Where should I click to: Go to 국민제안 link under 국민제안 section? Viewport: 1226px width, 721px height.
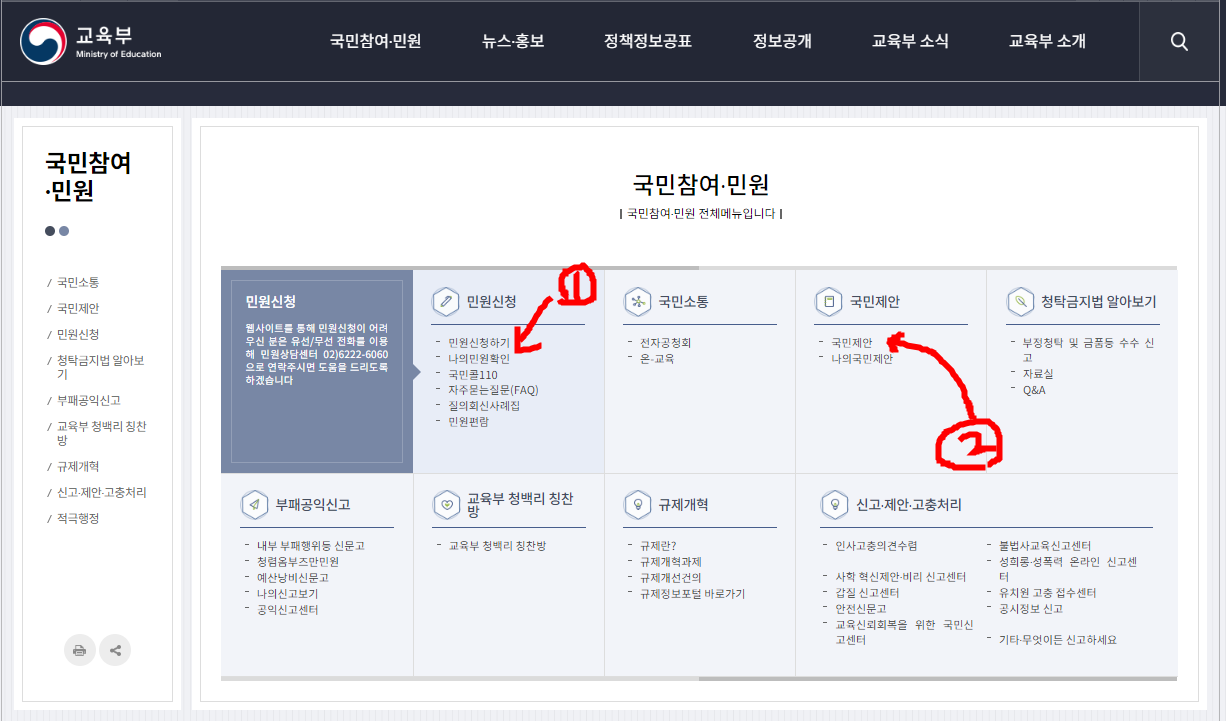852,343
